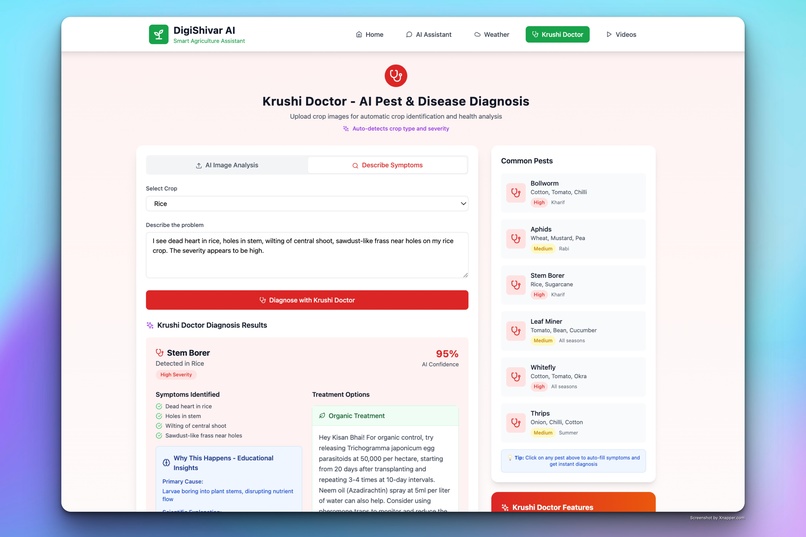The width and height of the screenshot is (806, 537).
Task: Select the Aphids pest card
Action: click(573, 239)
